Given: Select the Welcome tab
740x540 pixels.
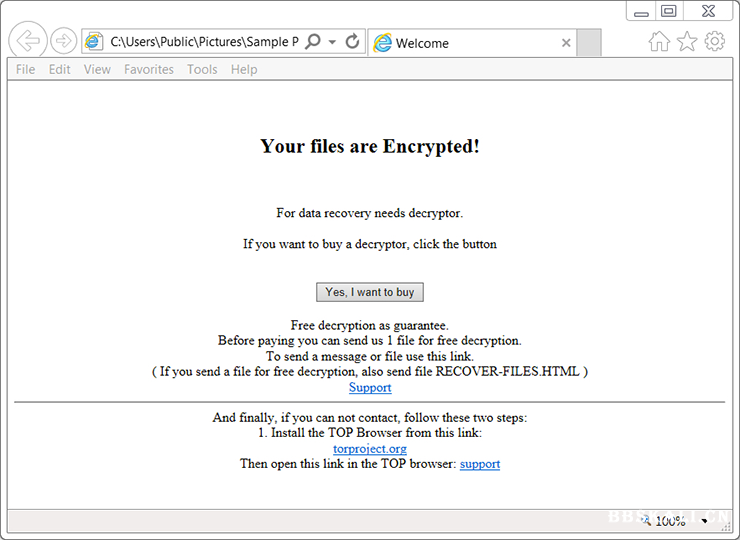Looking at the screenshot, I should 472,43.
